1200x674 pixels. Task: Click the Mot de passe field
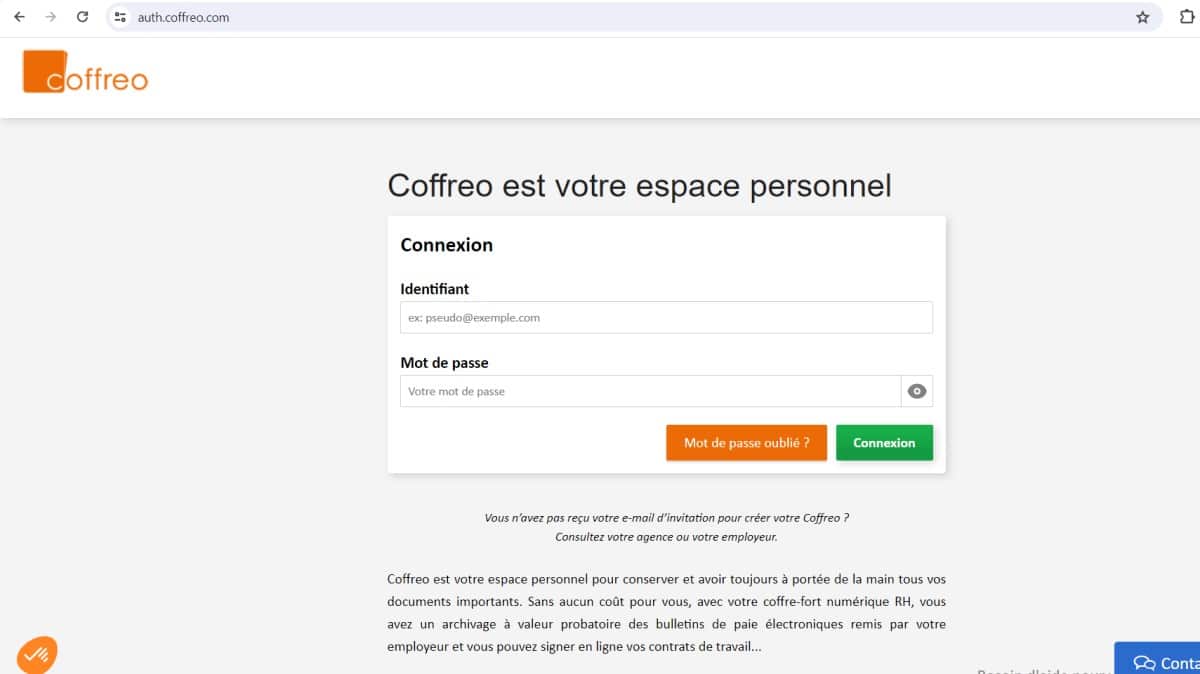[650, 392]
